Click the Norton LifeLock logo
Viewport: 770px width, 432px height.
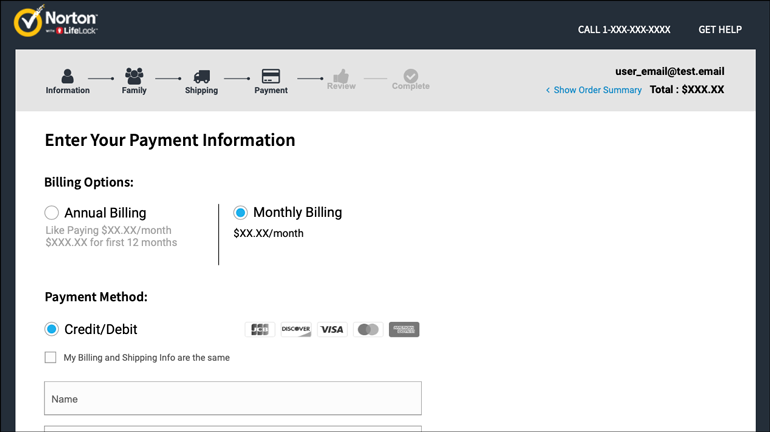click(55, 21)
